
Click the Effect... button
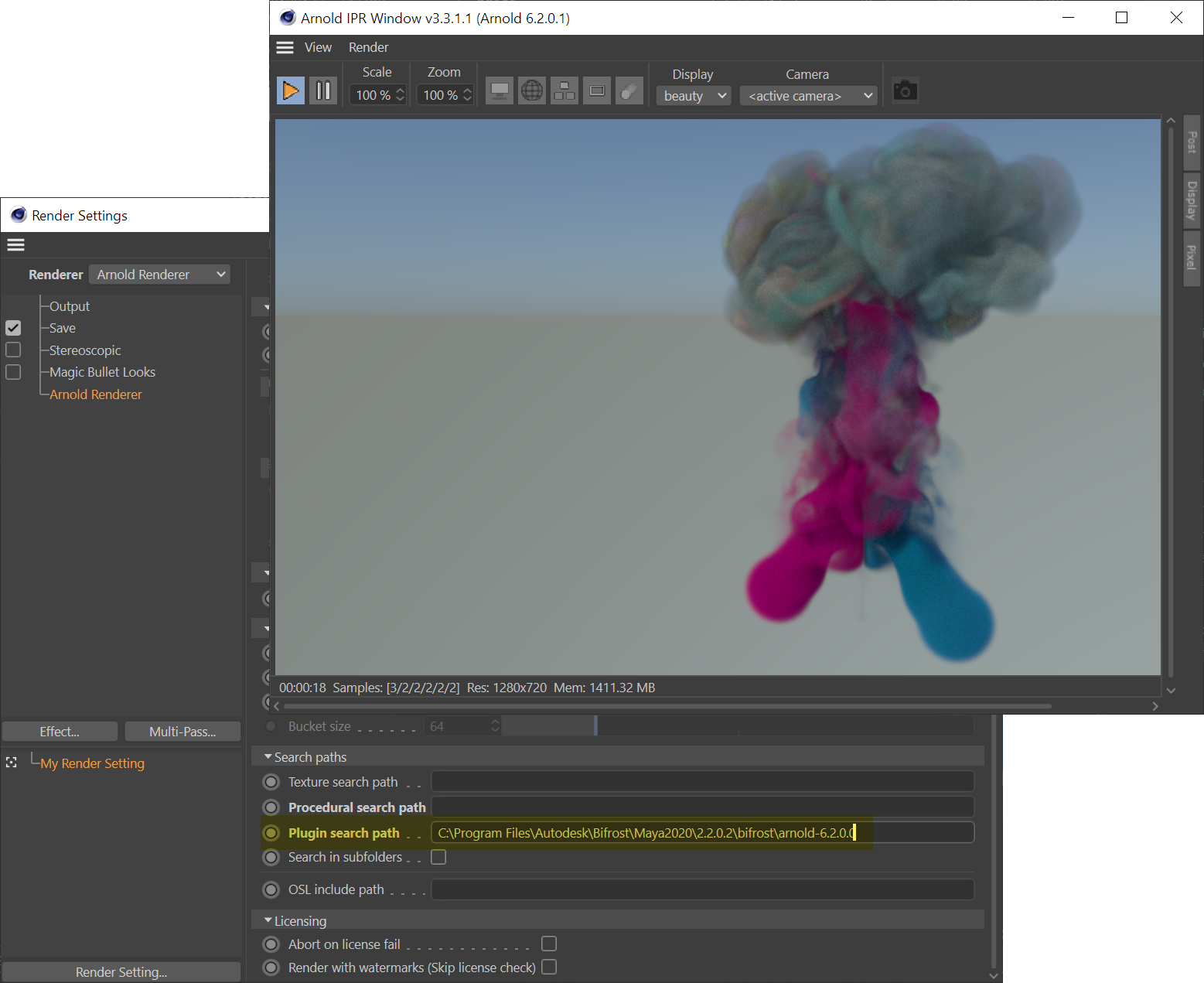(x=60, y=732)
